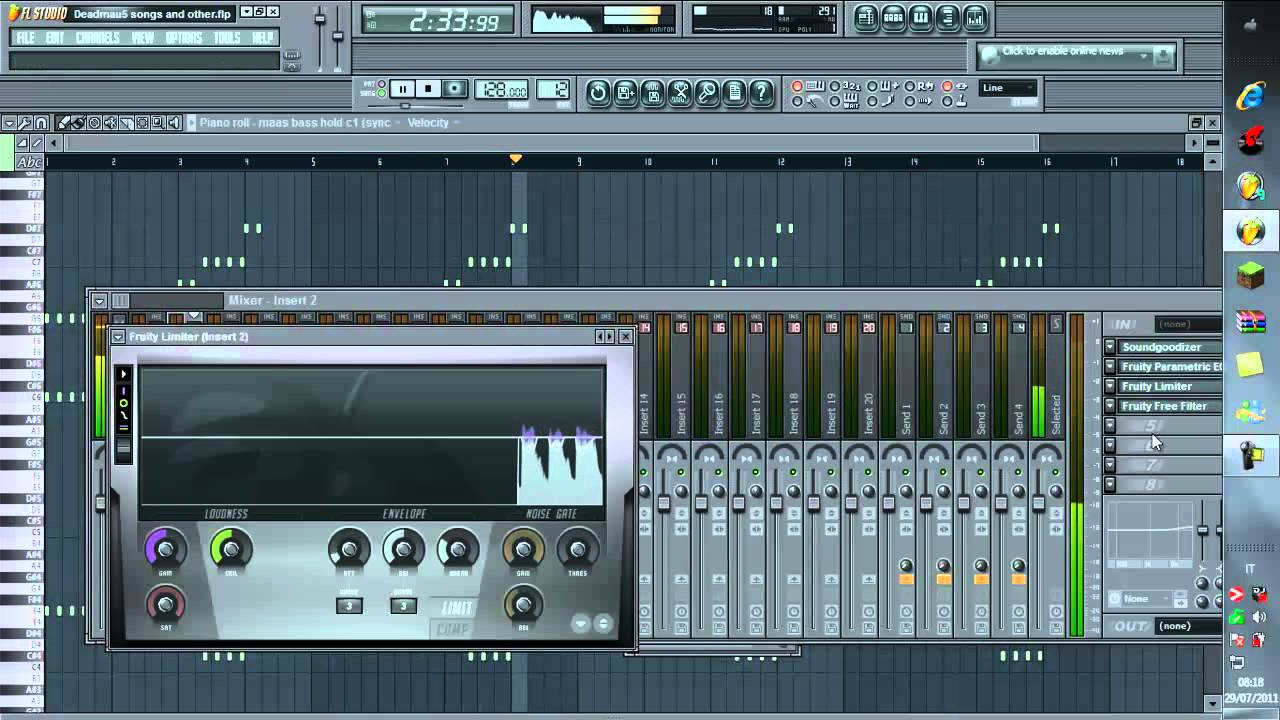Stop playback with the stop button
This screenshot has width=1280, height=720.
click(428, 89)
